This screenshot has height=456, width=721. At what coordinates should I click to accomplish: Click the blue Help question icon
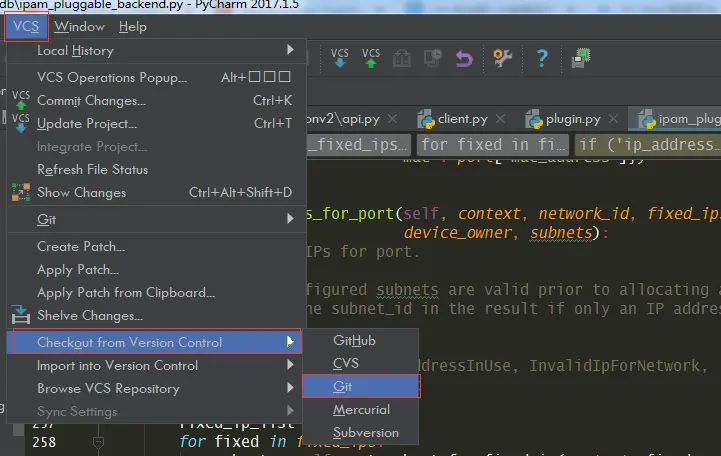(x=542, y=58)
